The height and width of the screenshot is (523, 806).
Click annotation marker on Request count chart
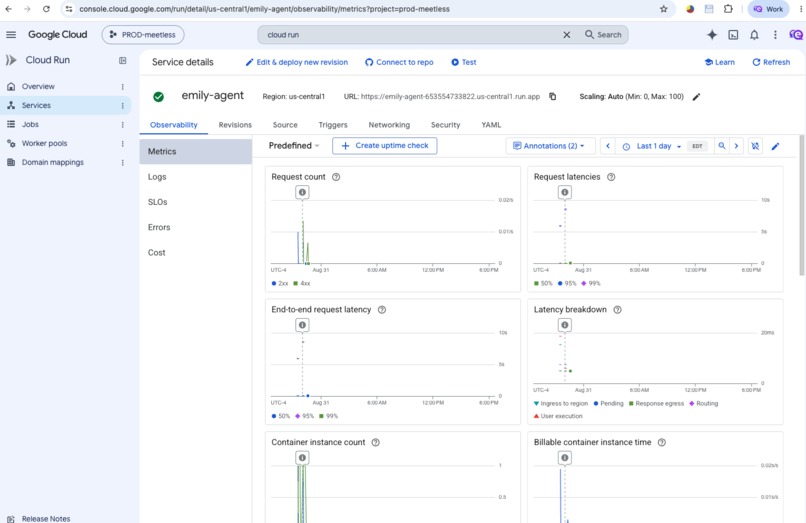(x=302, y=192)
